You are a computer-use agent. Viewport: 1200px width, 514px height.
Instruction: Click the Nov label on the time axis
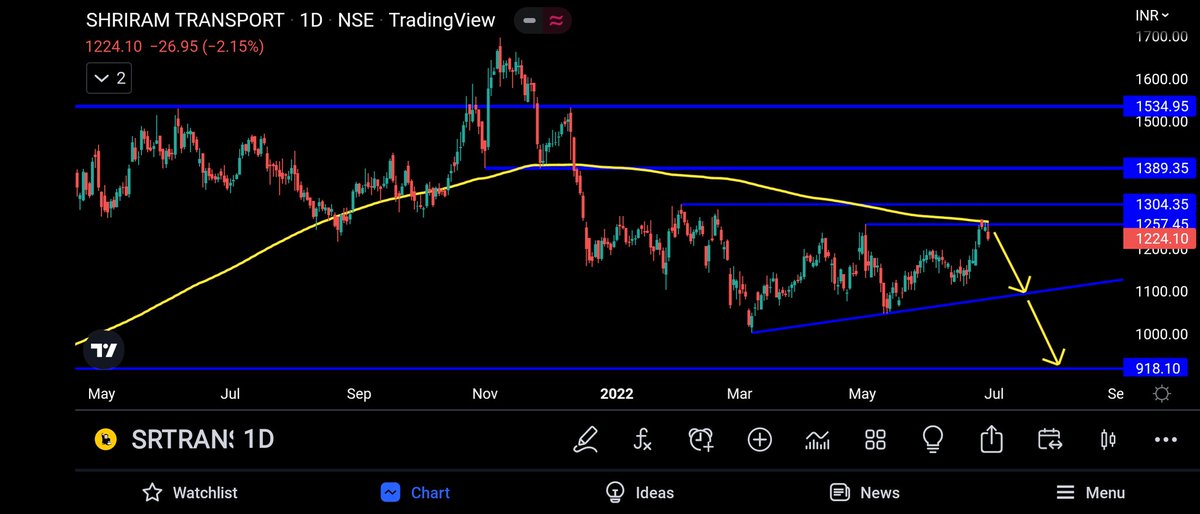[x=485, y=393]
